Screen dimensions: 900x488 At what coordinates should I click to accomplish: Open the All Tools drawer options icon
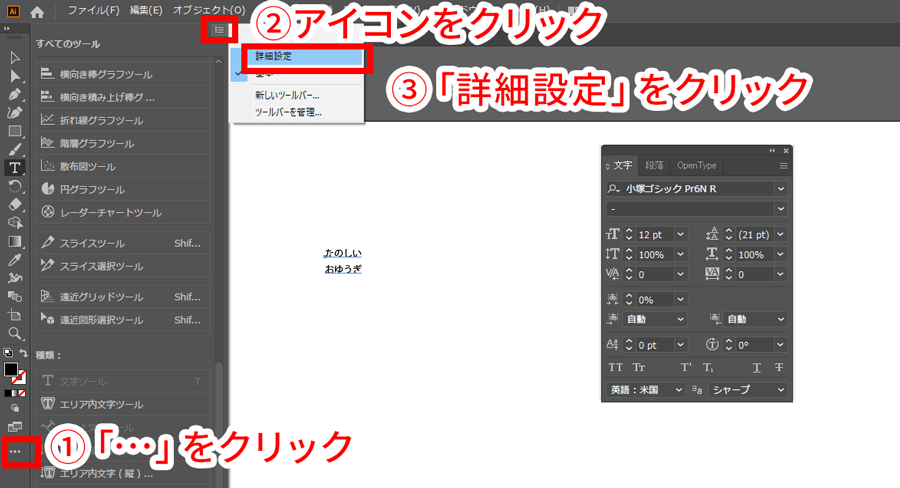click(x=219, y=30)
